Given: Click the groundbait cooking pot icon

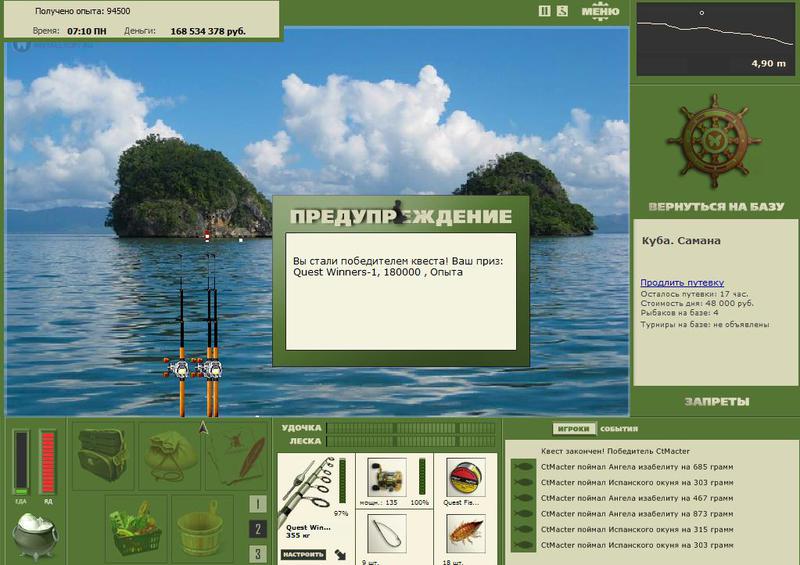Looking at the screenshot, I should pos(35,535).
